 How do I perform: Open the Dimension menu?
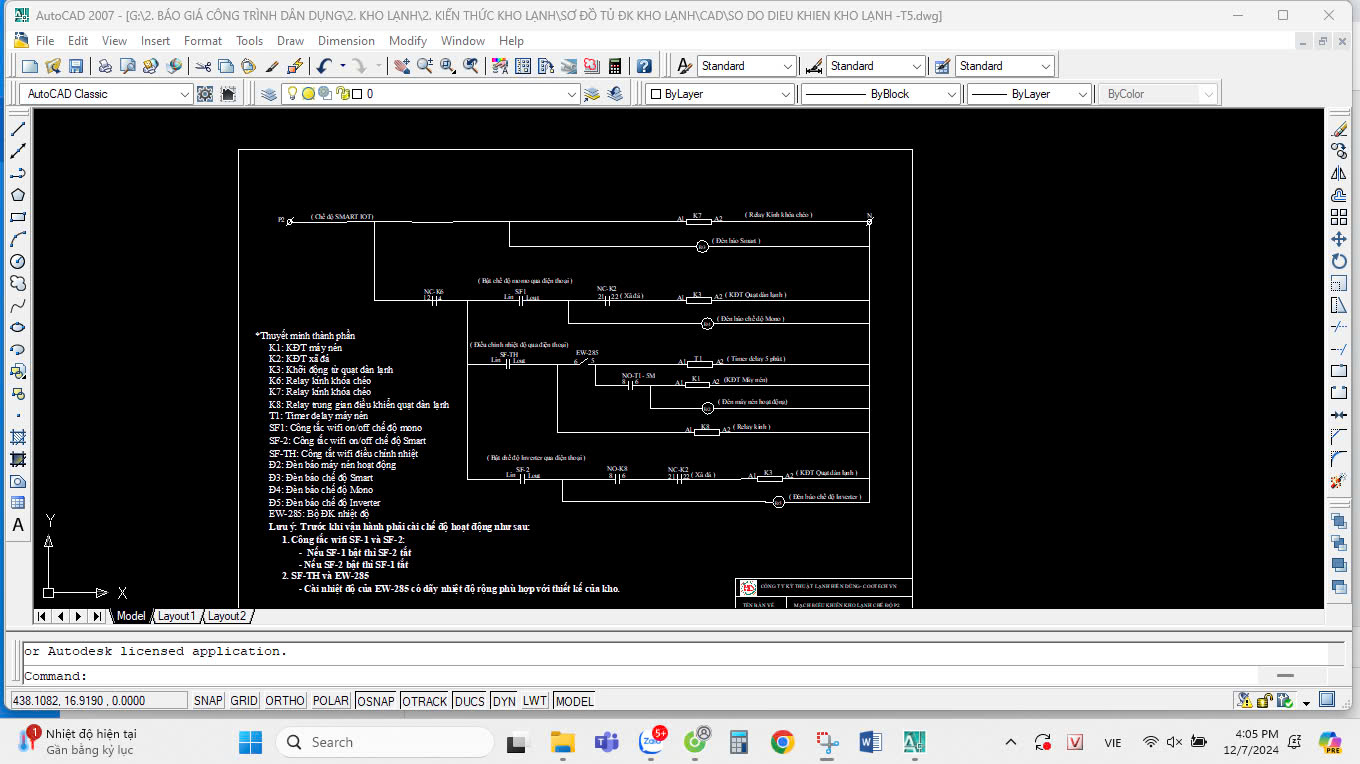346,41
